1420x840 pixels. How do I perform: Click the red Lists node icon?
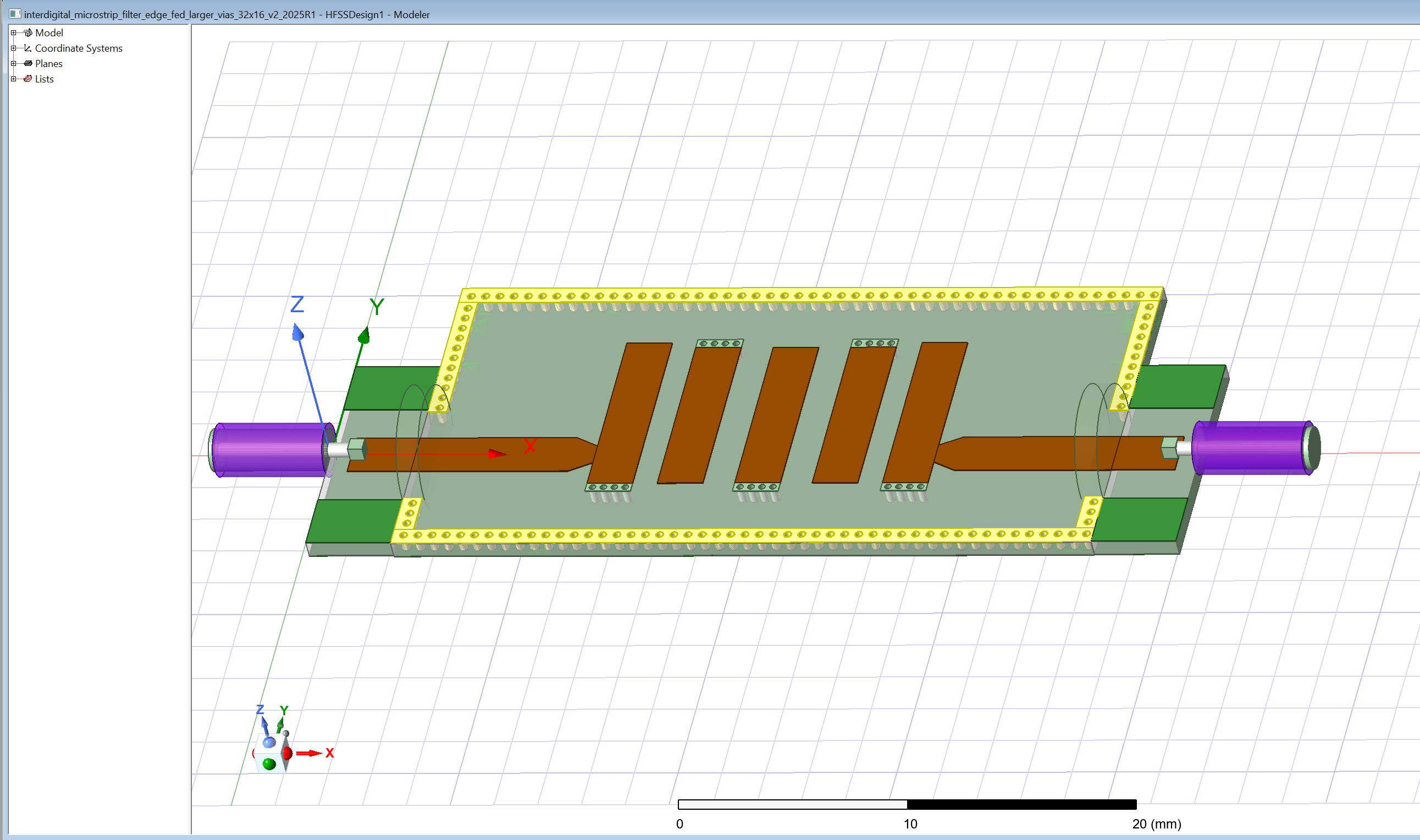(x=27, y=79)
